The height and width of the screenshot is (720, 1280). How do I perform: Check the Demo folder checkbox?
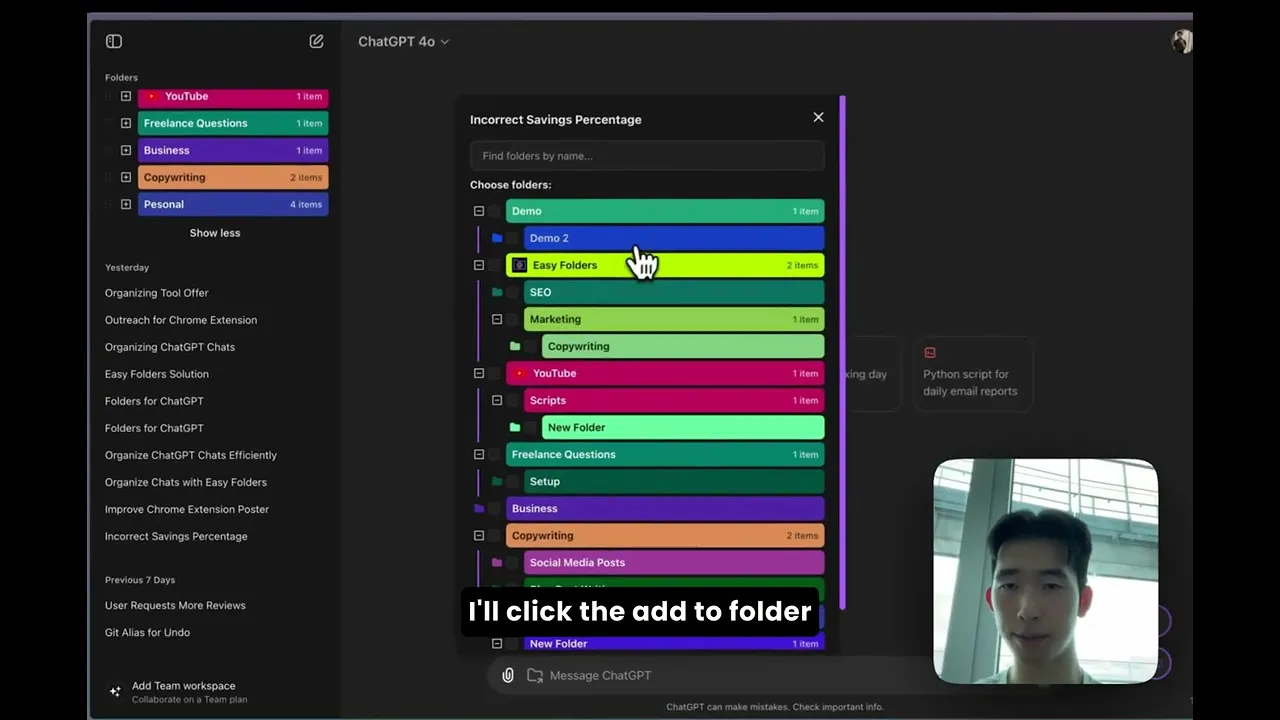(495, 211)
